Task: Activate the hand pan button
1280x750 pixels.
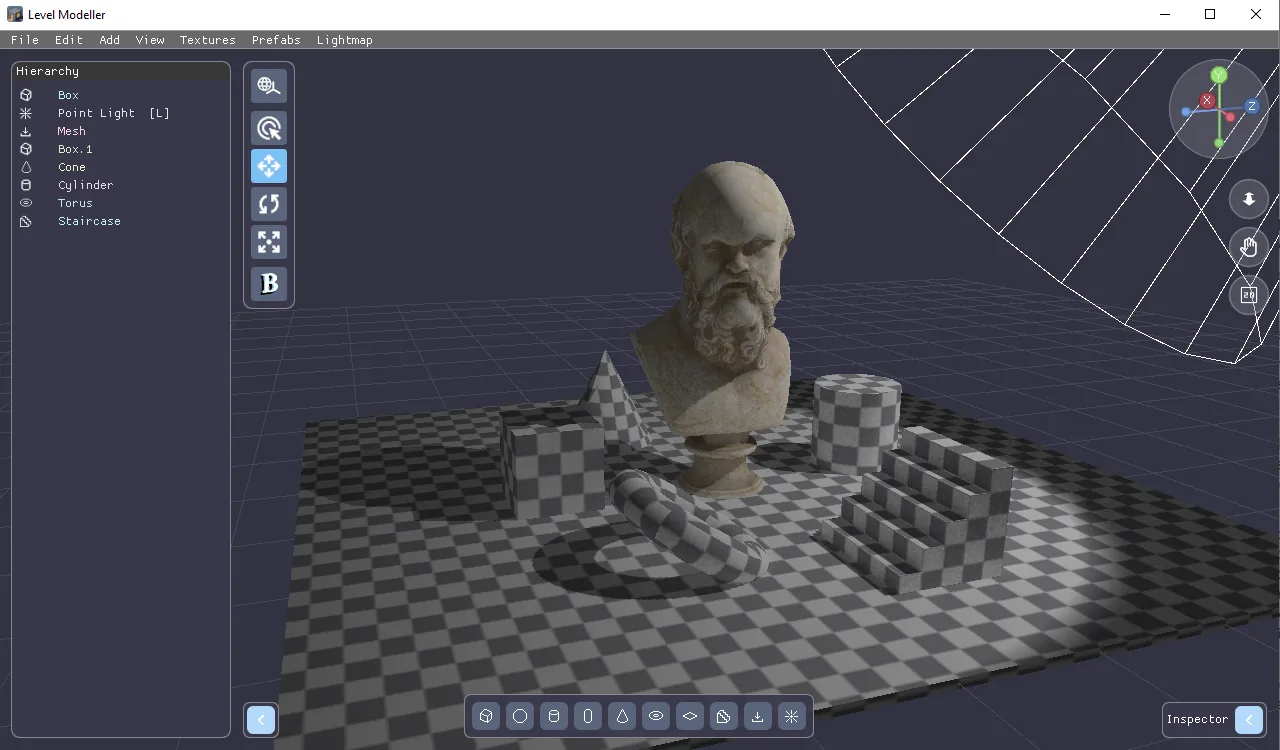Action: click(1249, 247)
